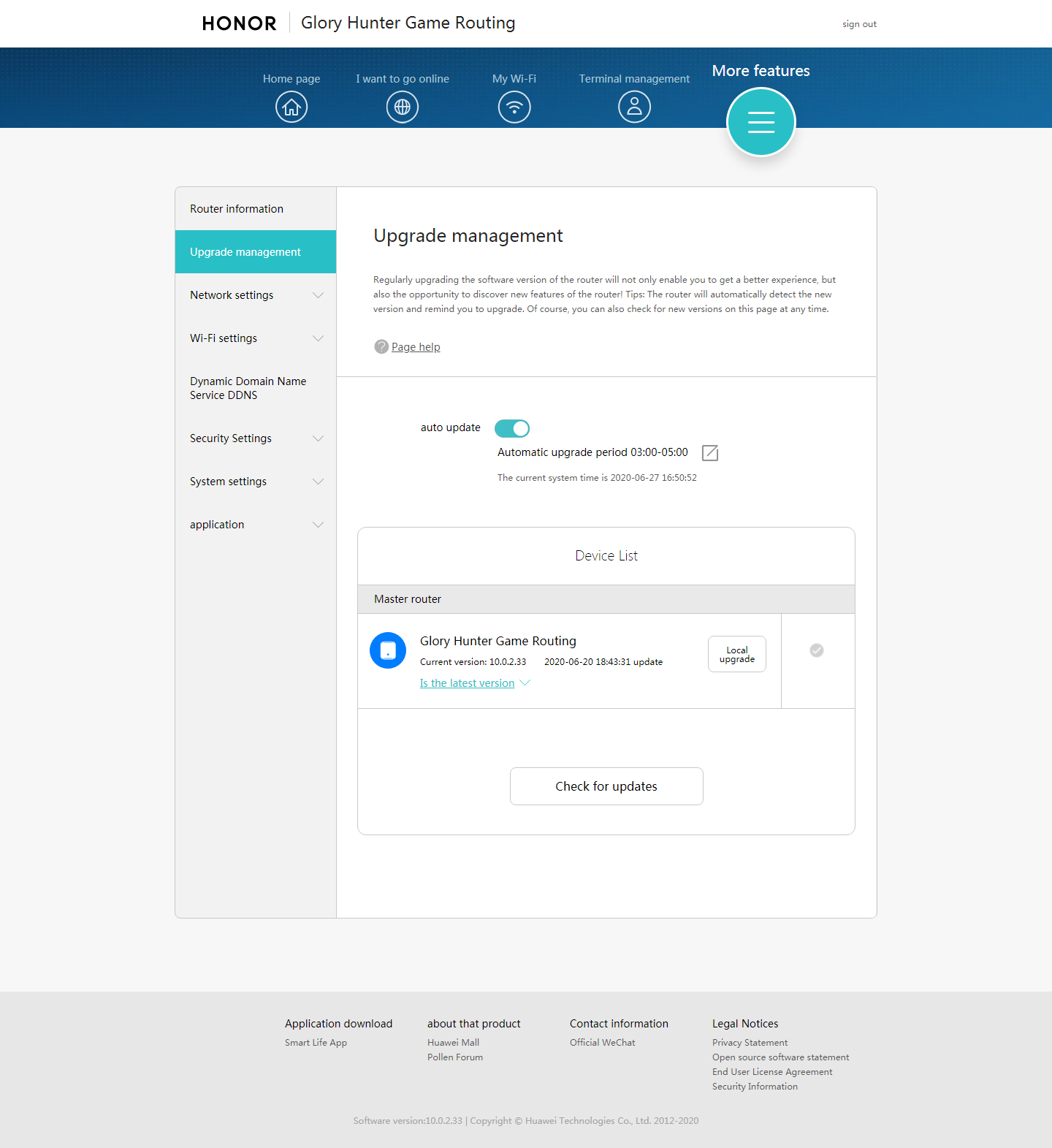Click the Terminal management tab label

[634, 79]
